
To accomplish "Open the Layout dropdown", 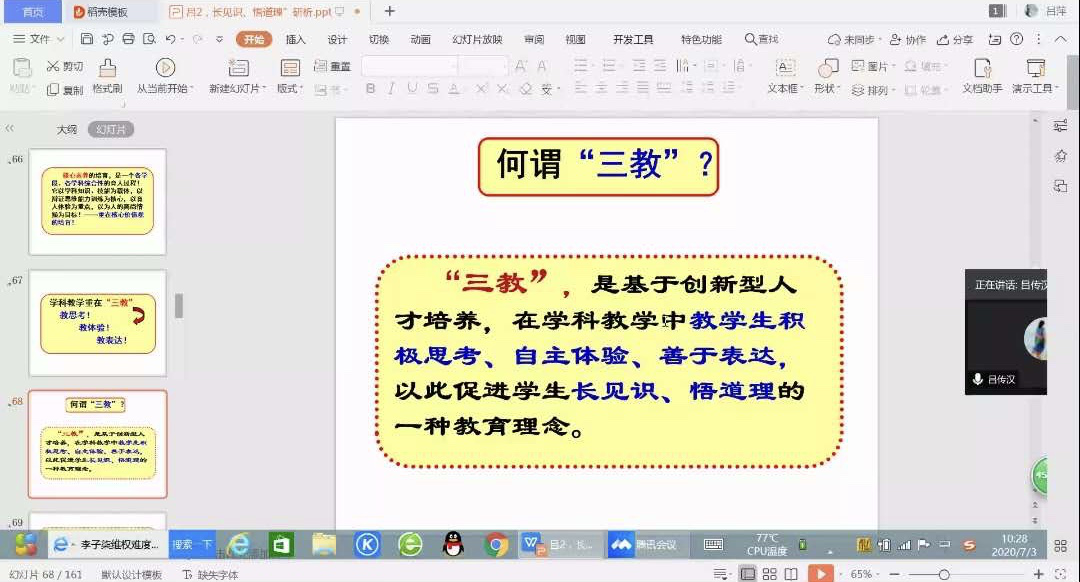I will [290, 88].
